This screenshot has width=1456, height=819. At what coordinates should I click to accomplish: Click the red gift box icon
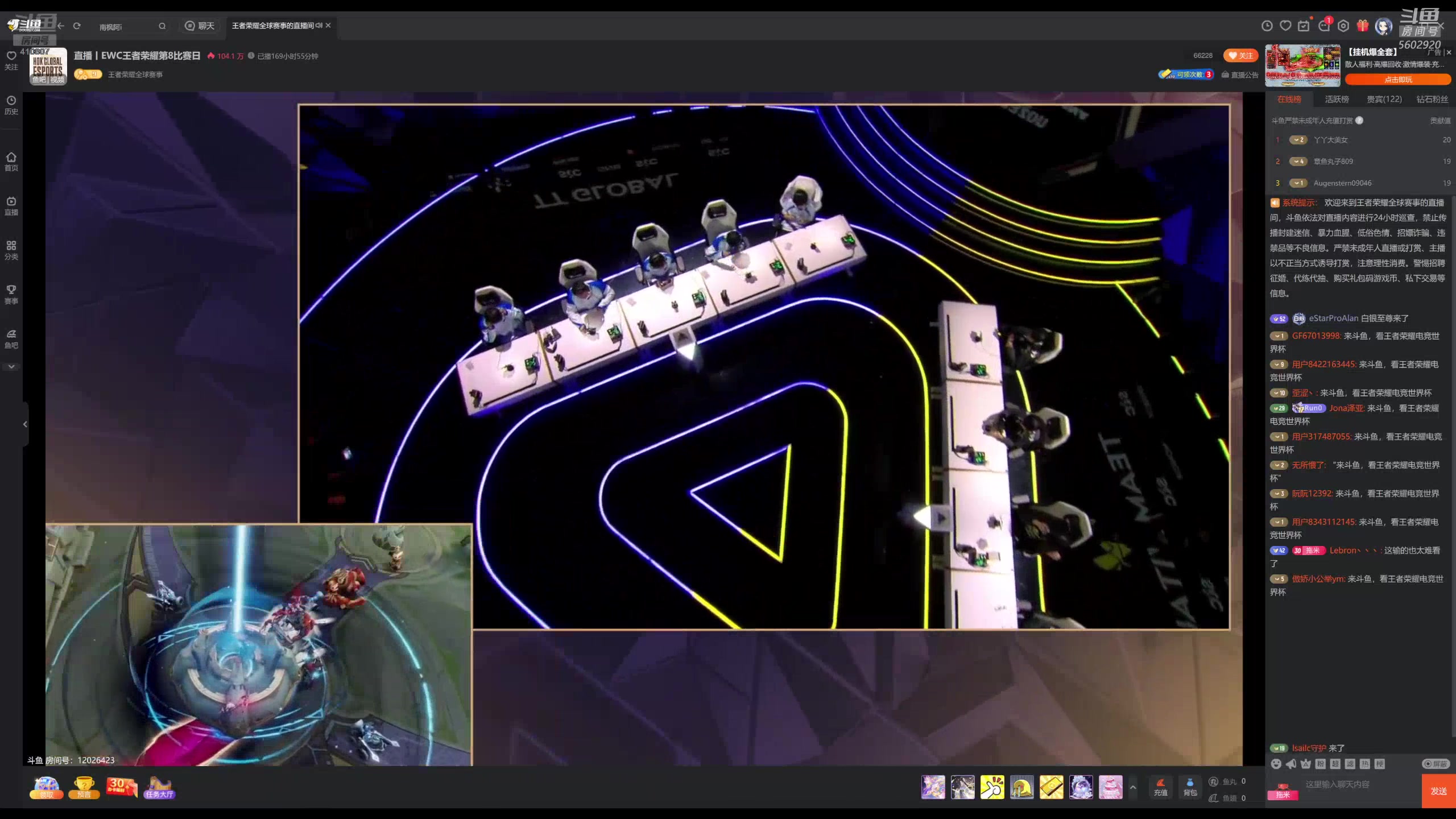click(x=1362, y=26)
